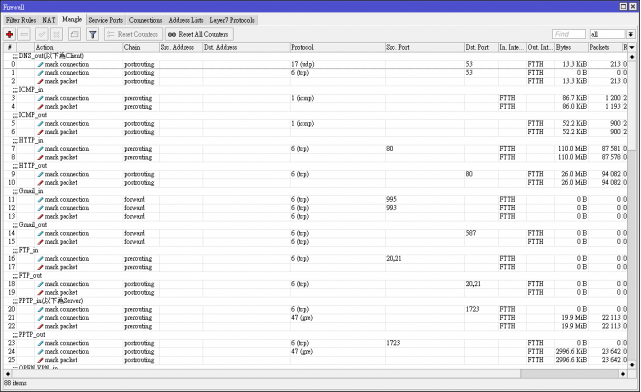Click the mark packet icon in rule 25
Image resolution: width=641 pixels, height=392 pixels.
pyautogui.click(x=40, y=360)
